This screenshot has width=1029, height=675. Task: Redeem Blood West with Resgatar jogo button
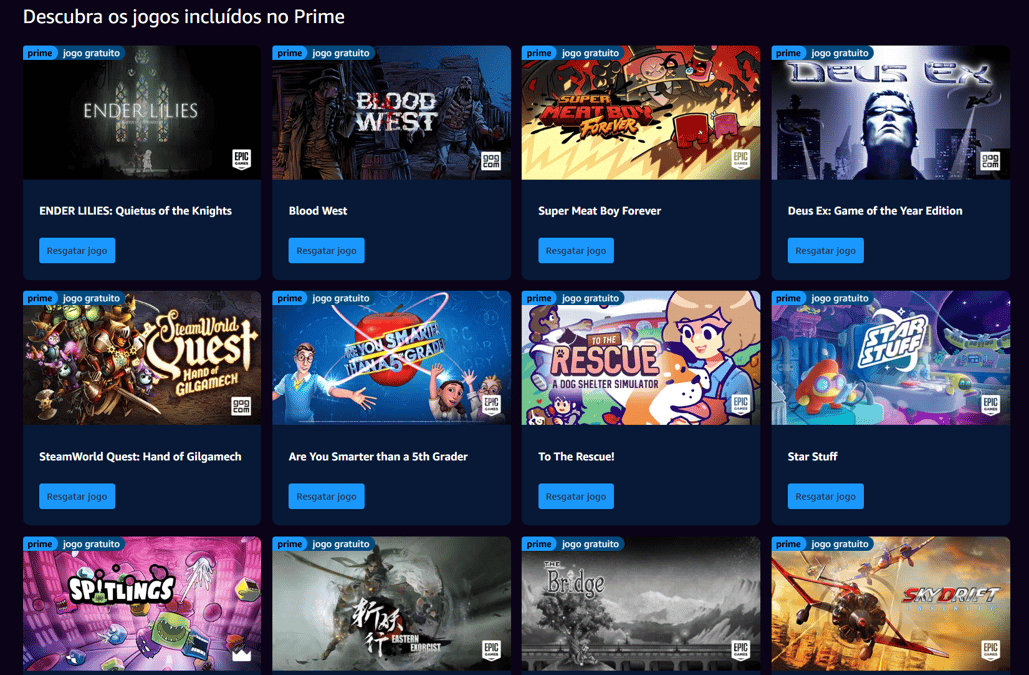326,251
